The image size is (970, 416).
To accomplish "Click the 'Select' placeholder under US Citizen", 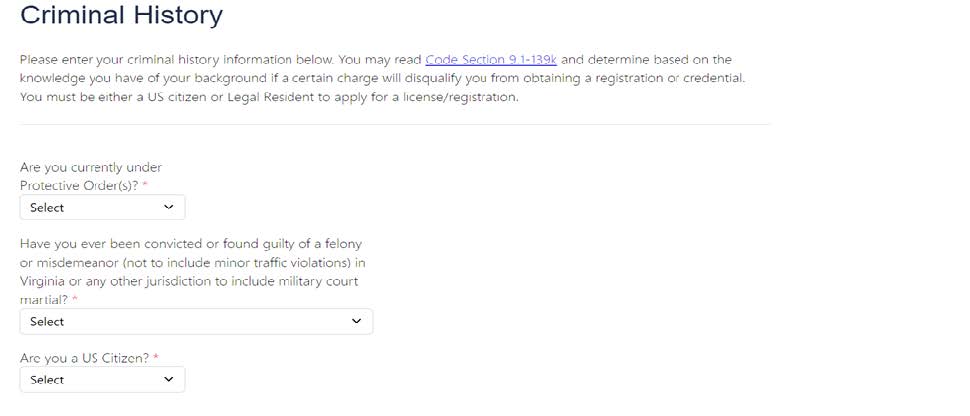I will click(x=47, y=380).
